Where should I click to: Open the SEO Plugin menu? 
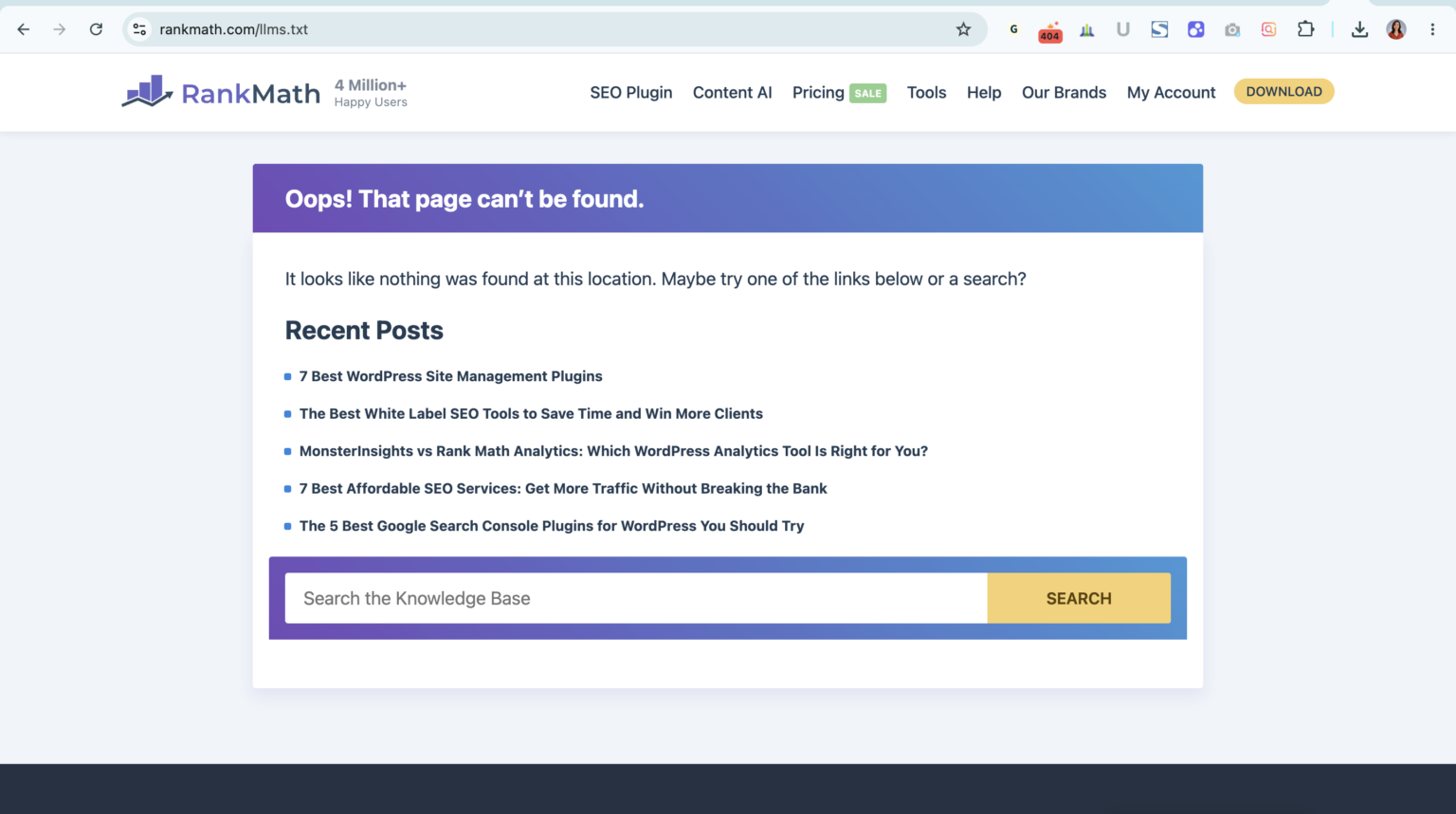[631, 92]
